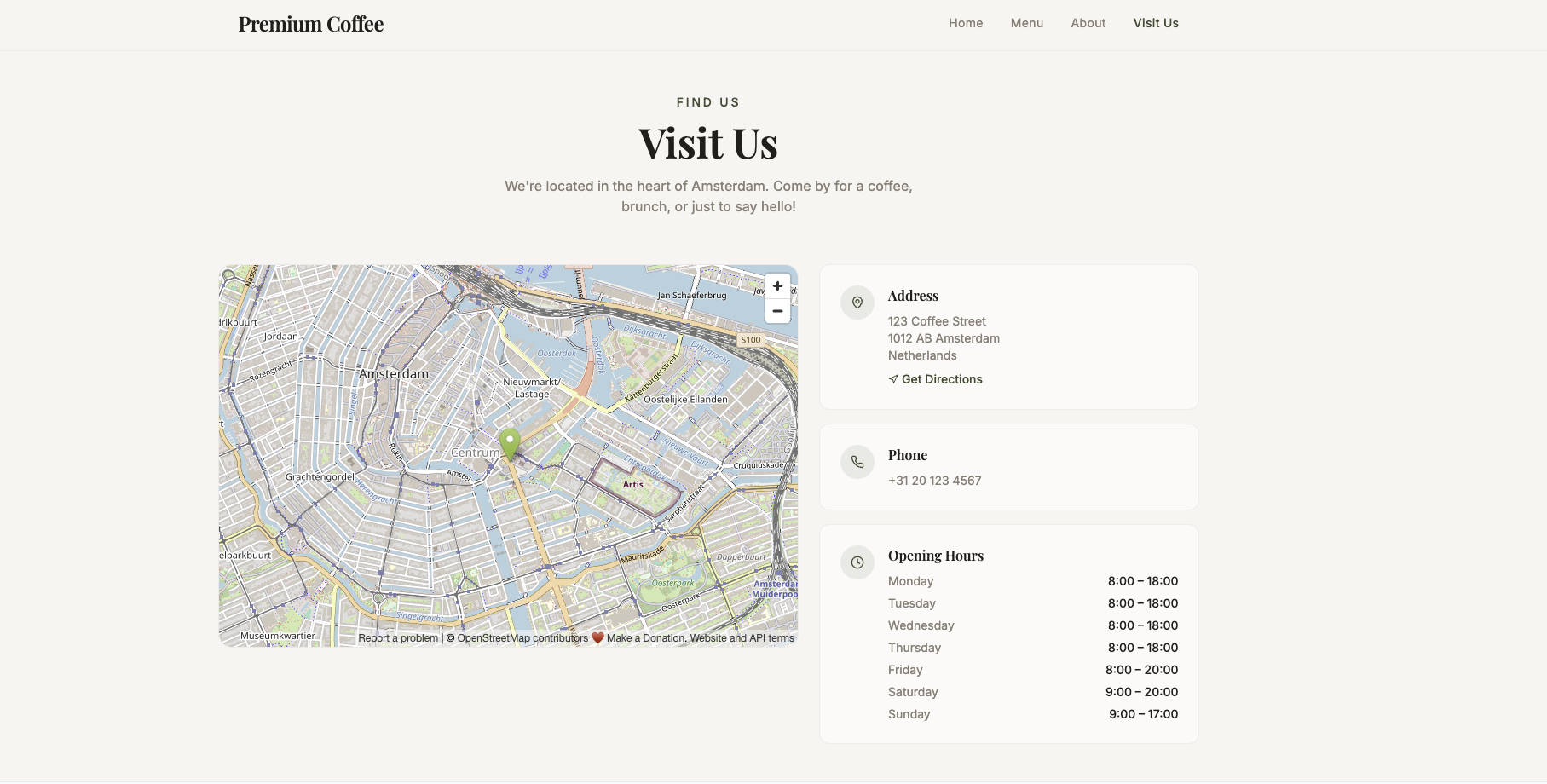Click the Get Directions link
The image size is (1547, 784).
pyautogui.click(x=941, y=378)
